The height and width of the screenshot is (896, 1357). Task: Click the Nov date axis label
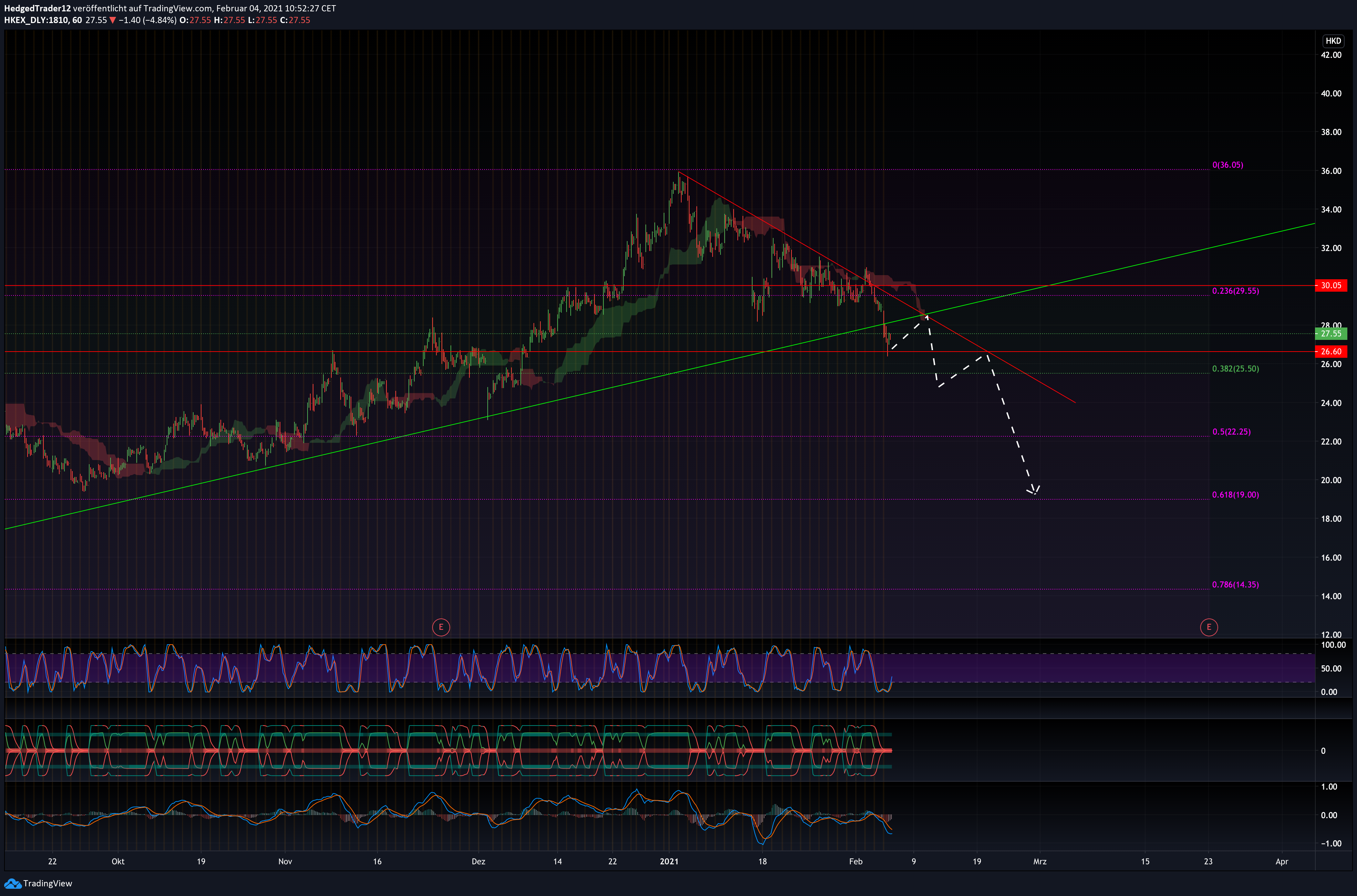[x=284, y=861]
